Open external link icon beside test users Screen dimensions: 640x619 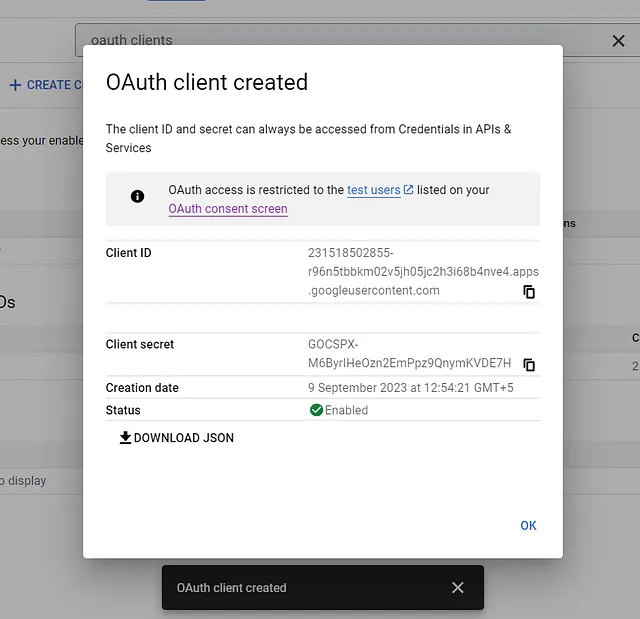[408, 190]
